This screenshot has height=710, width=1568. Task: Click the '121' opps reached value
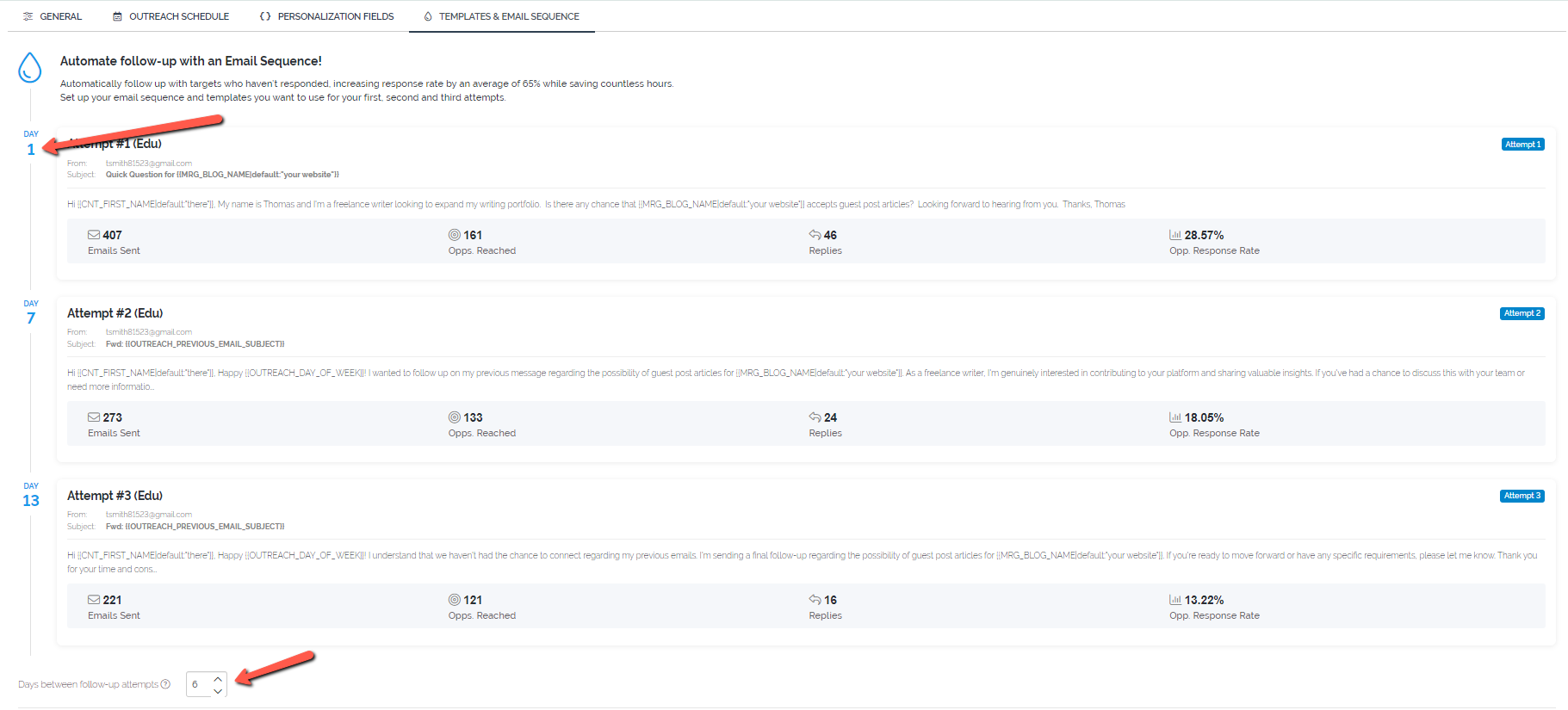click(x=473, y=600)
